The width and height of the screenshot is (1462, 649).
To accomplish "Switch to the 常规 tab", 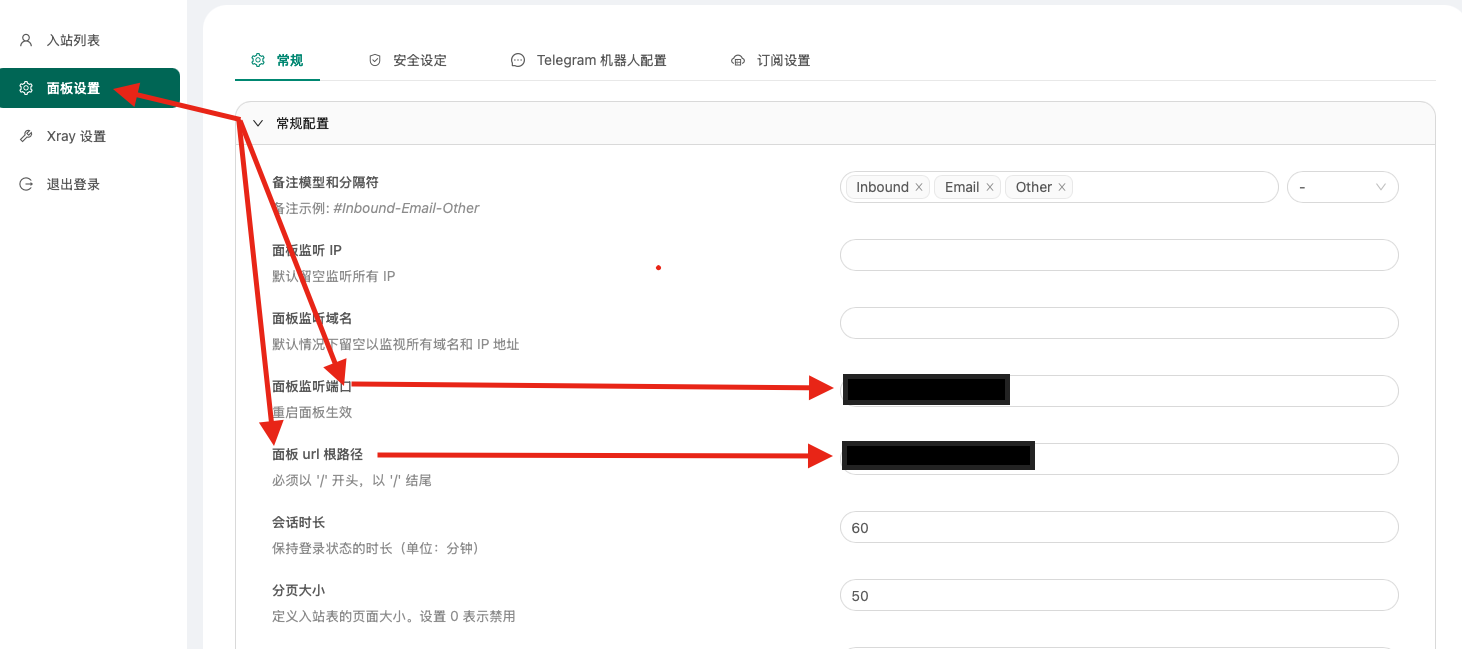I will coord(278,60).
